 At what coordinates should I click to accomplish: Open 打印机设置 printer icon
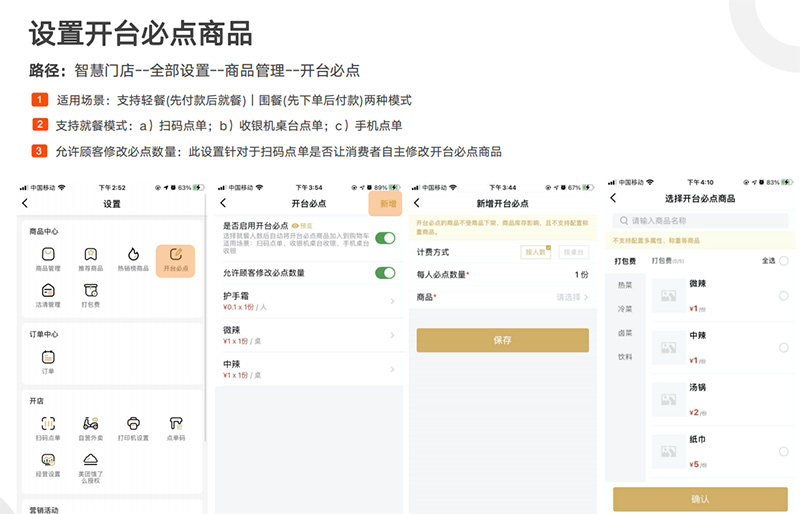(x=133, y=428)
